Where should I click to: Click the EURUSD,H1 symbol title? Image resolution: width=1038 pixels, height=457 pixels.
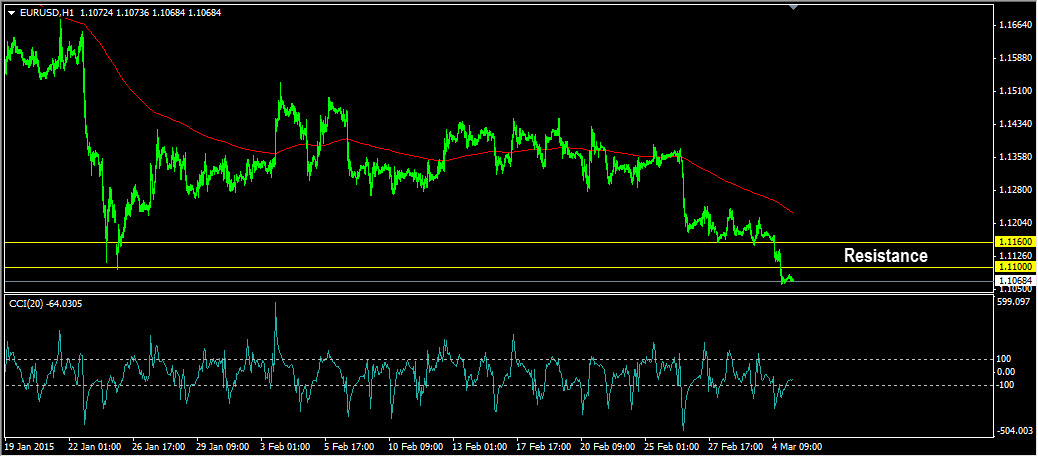pos(47,12)
